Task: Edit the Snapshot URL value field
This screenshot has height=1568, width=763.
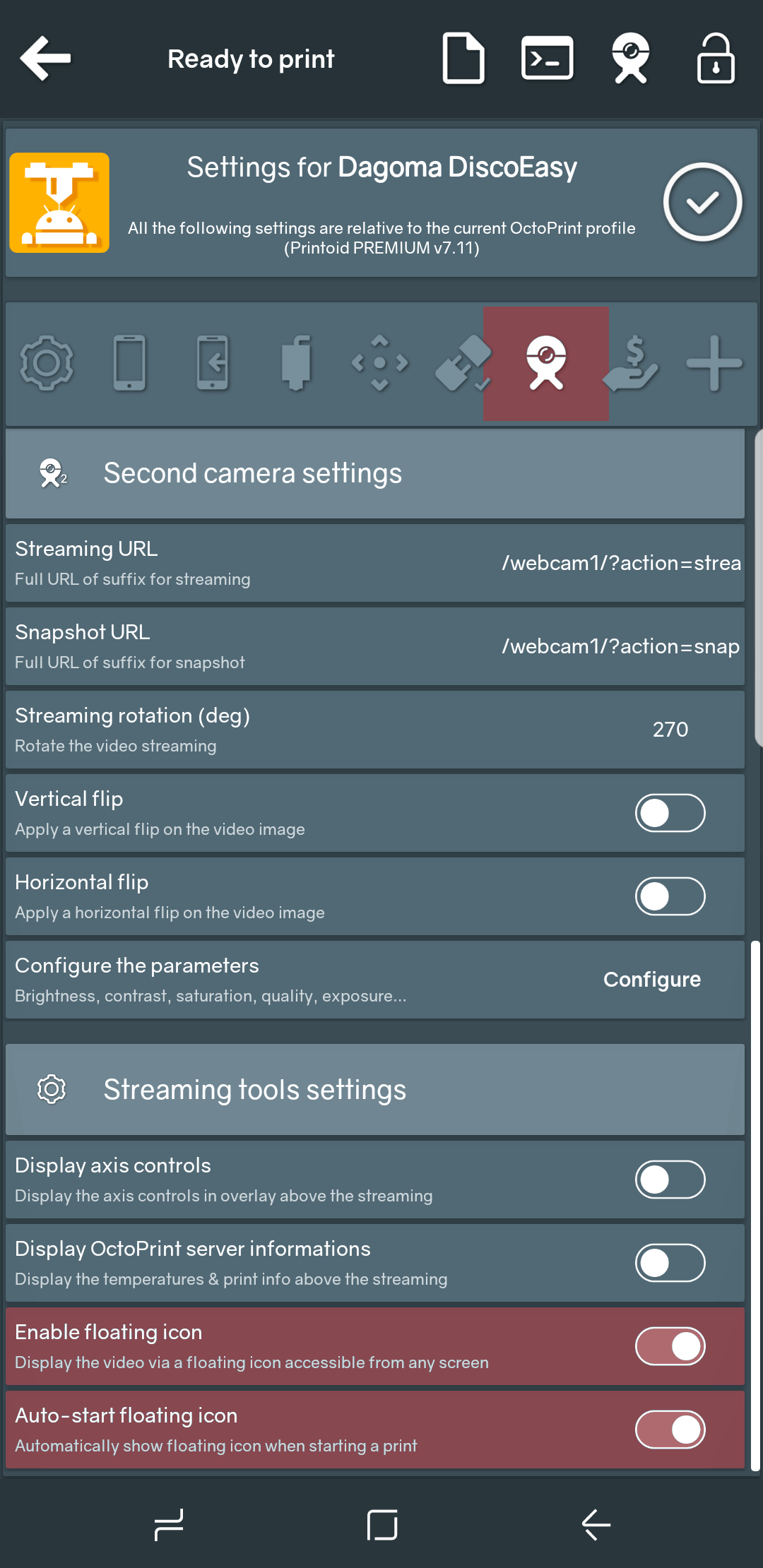Action: click(x=621, y=646)
